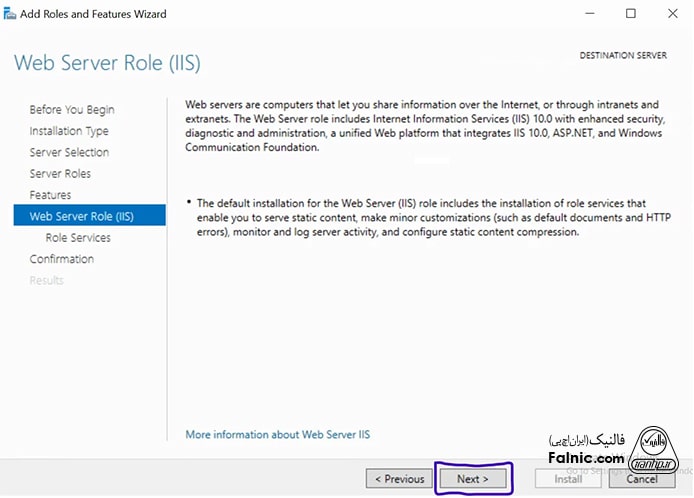694x498 pixels.
Task: Select Server Selection in the sidebar
Action: 69,153
